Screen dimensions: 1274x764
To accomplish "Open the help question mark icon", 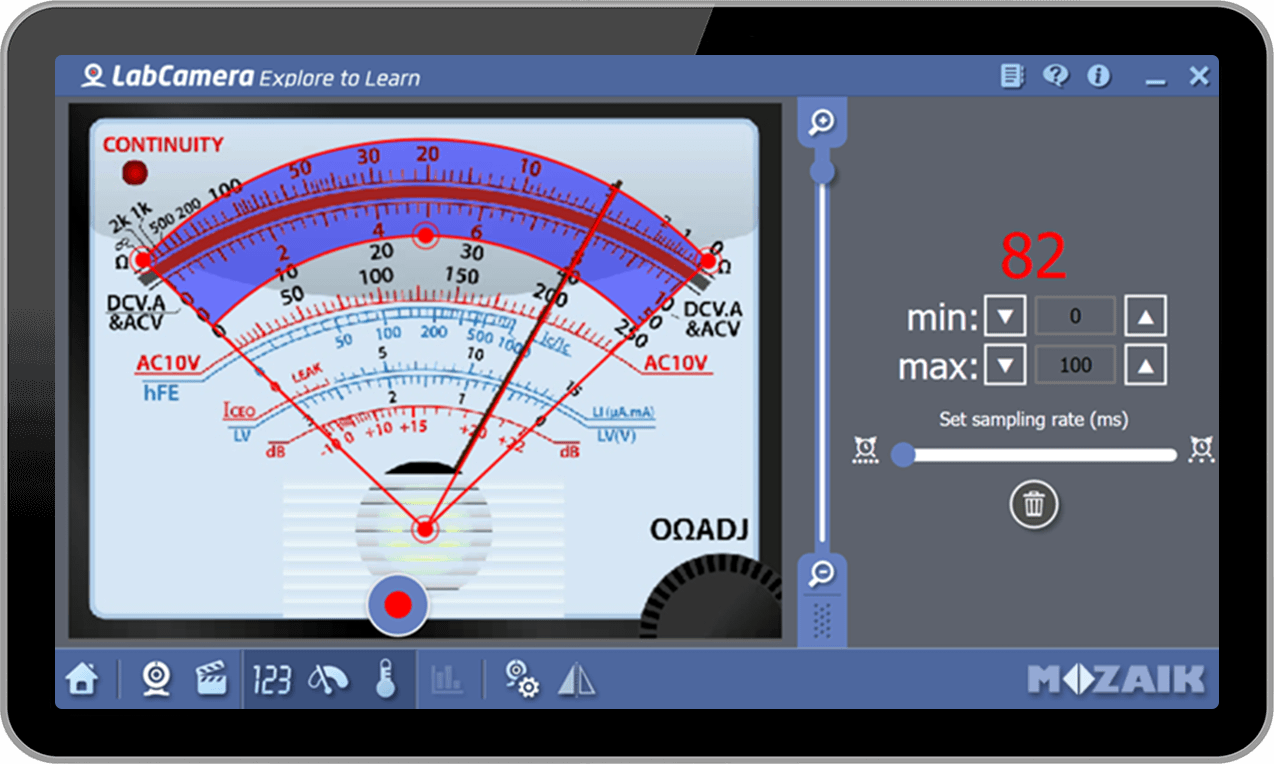I will pyautogui.click(x=1055, y=76).
